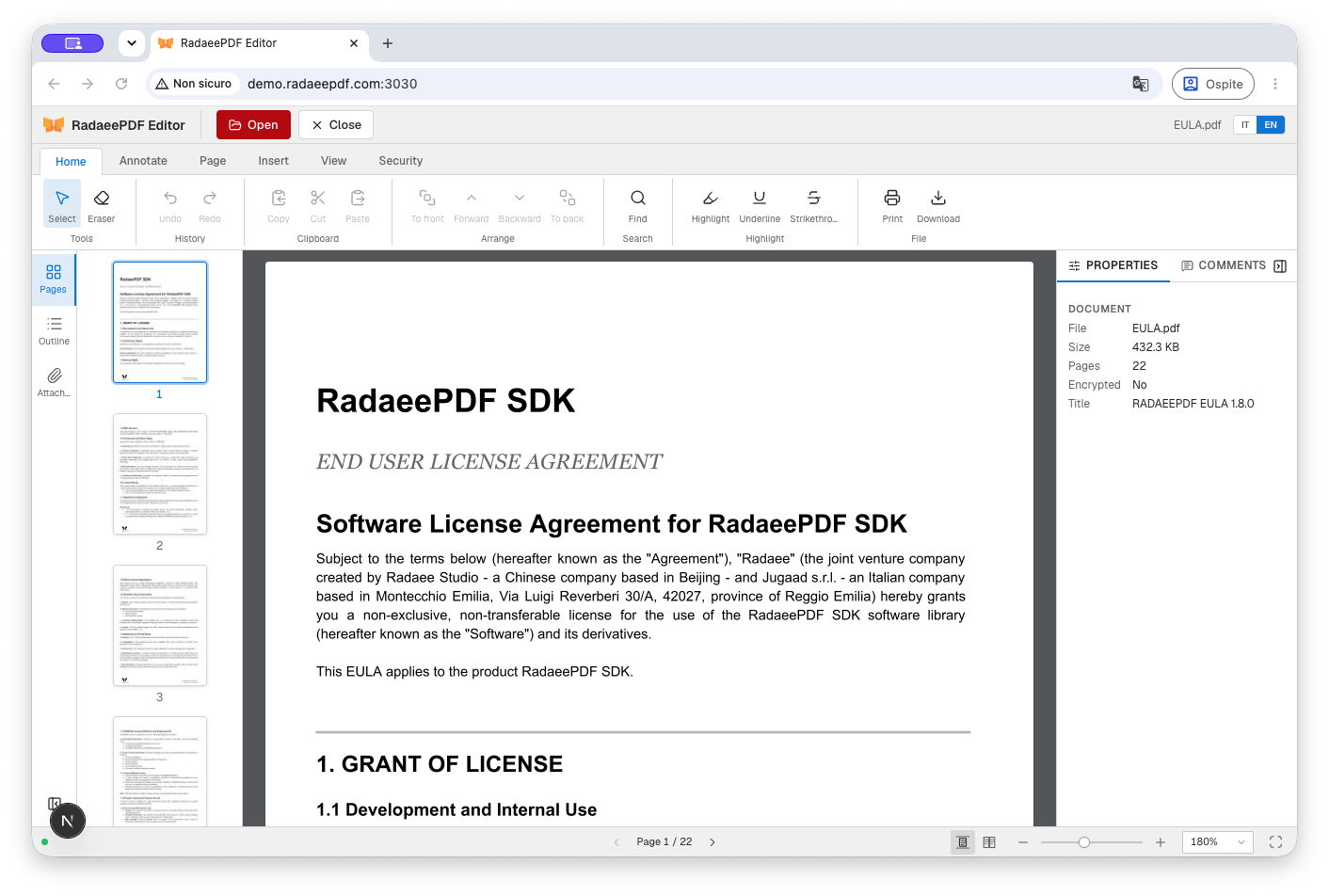Show the Properties panel tab
The width and height of the screenshot is (1329, 896).
pos(1113,266)
